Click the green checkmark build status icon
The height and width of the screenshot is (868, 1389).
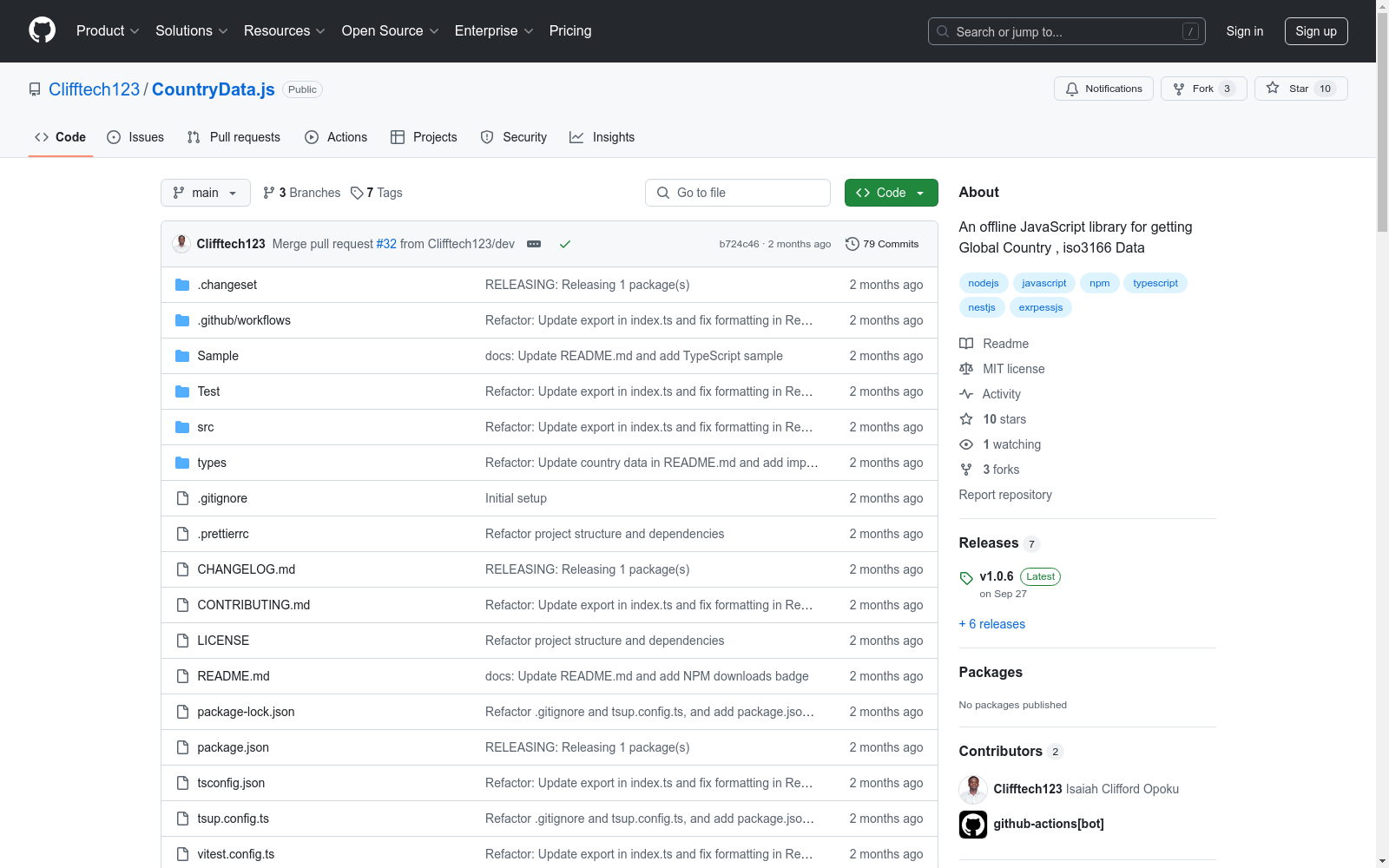(x=565, y=244)
